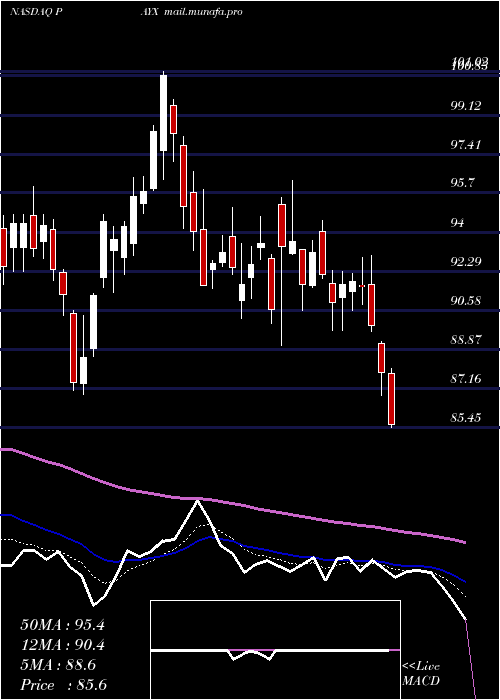Click the 92.29 price level label
The width and height of the screenshot is (500, 700).
point(466,261)
